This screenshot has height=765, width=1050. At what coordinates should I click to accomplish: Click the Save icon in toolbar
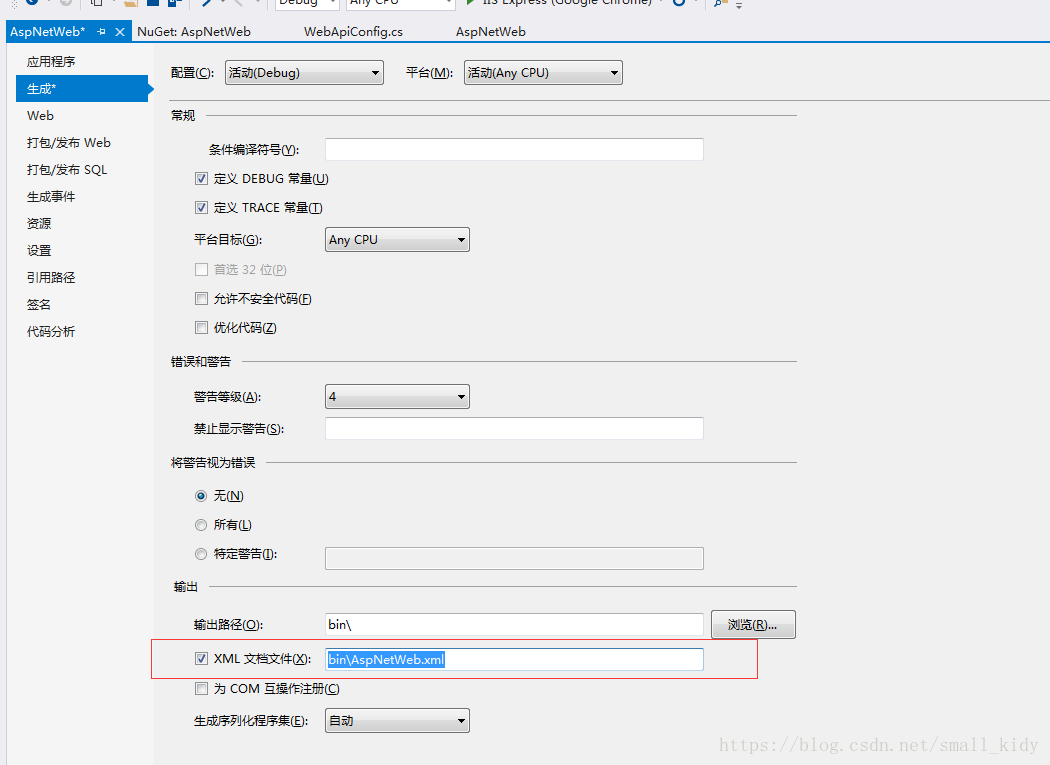coord(155,5)
